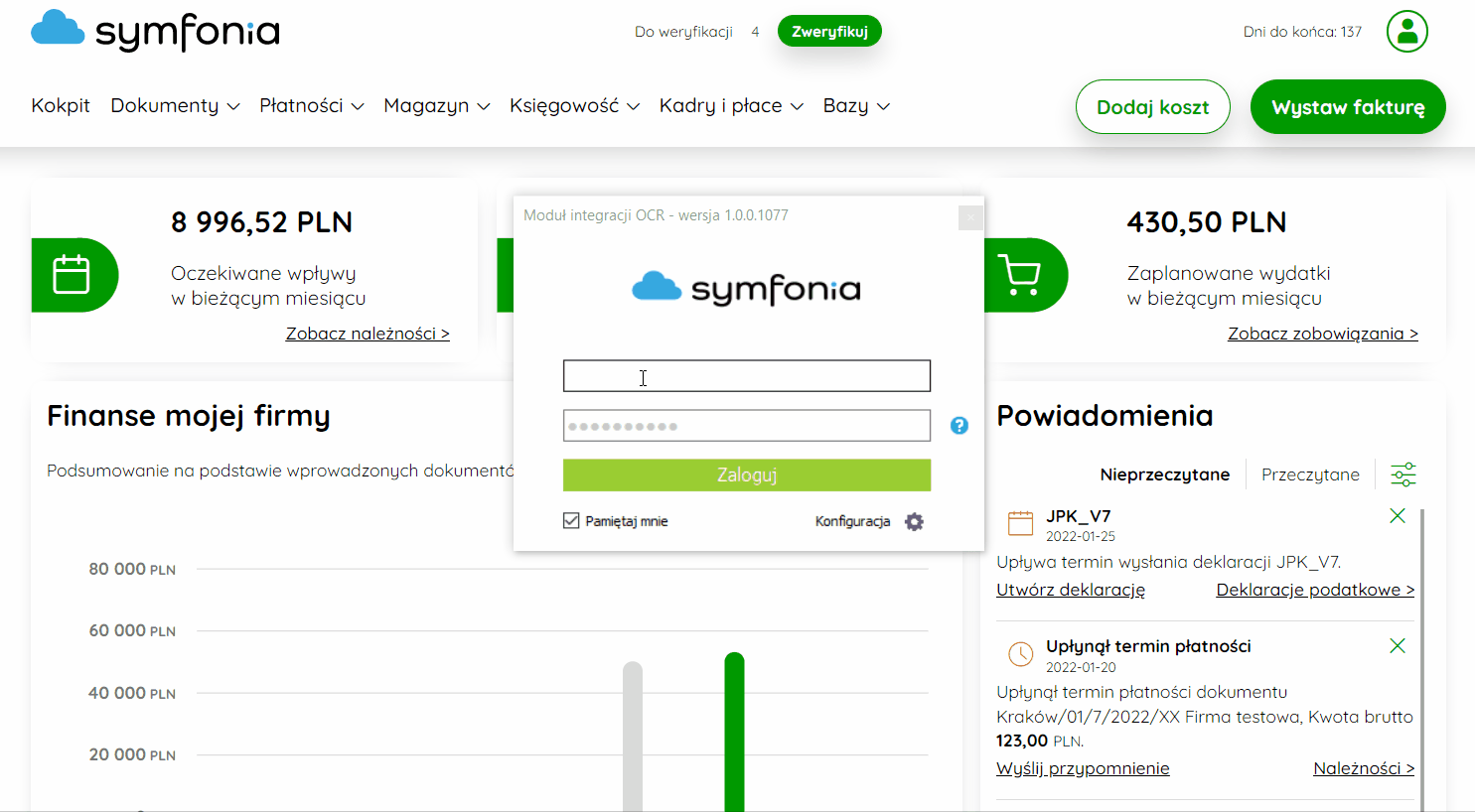Image resolution: width=1475 pixels, height=812 pixels.
Task: Click the Zweryfikuj button
Action: tap(829, 32)
